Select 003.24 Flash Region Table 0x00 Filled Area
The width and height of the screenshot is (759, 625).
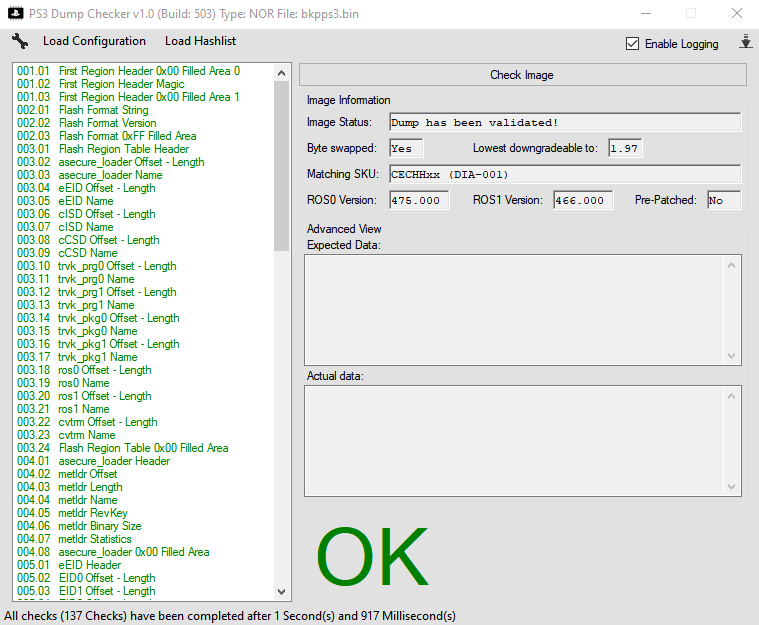[123, 448]
